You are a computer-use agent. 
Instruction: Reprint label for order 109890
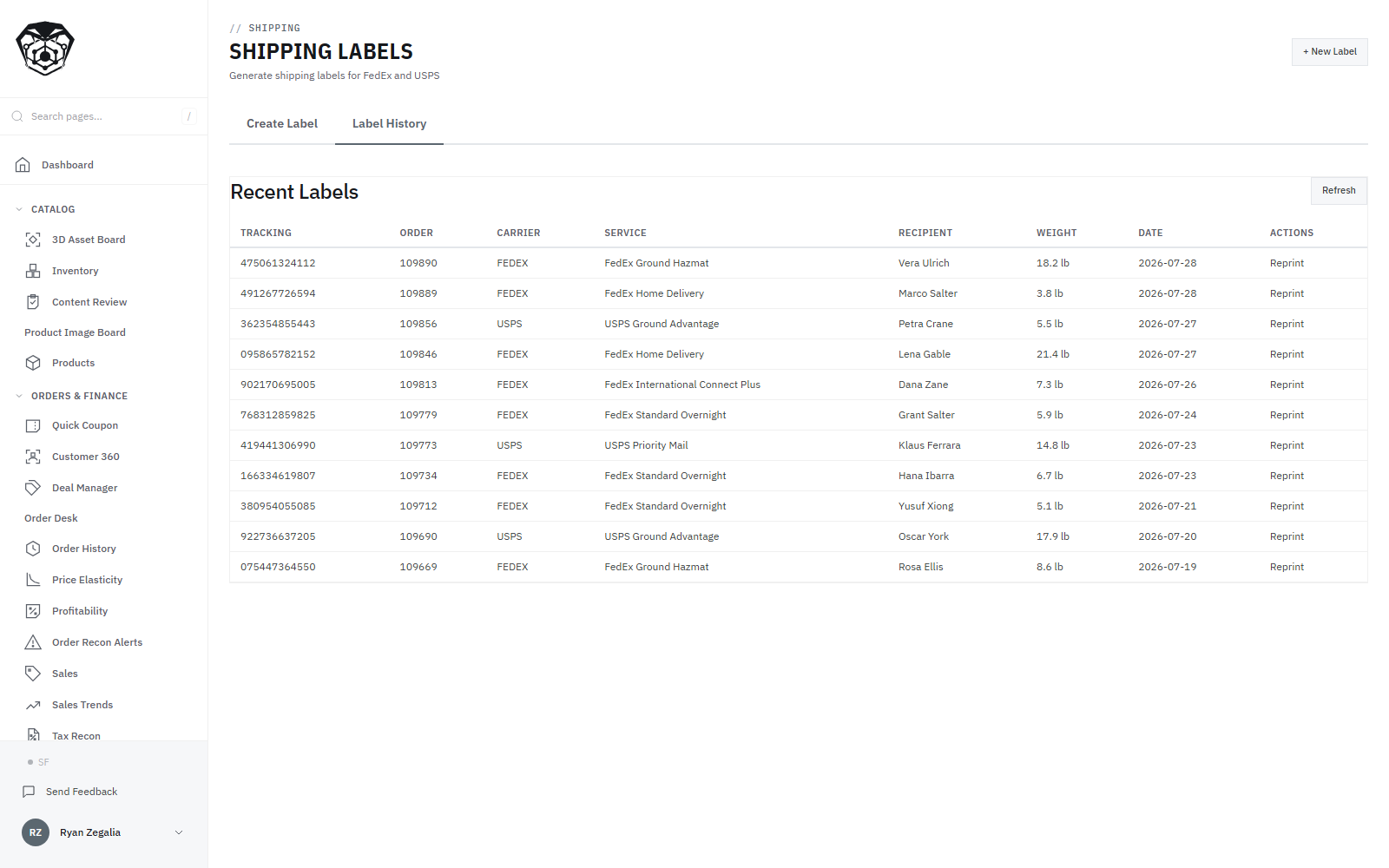tap(1287, 263)
